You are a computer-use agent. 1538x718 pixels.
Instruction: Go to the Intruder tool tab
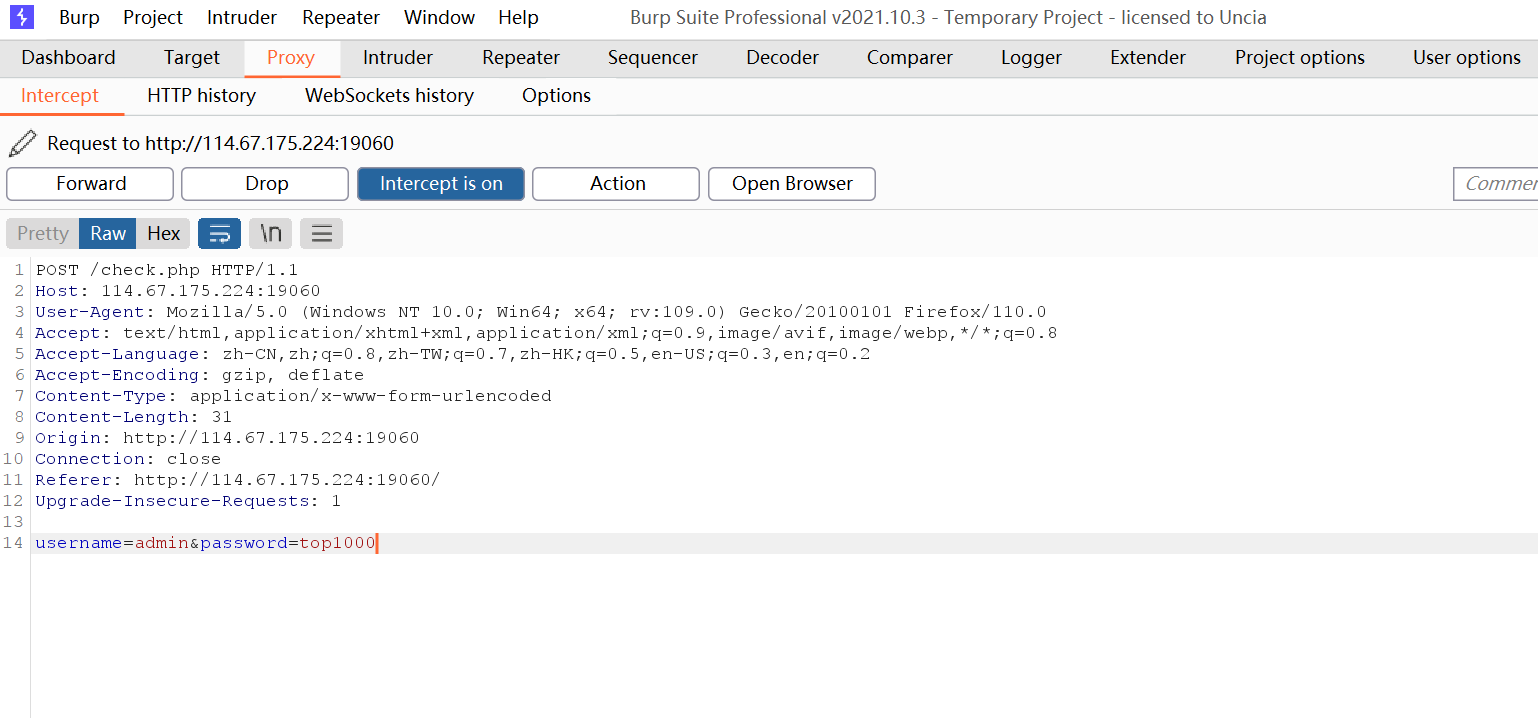[398, 58]
